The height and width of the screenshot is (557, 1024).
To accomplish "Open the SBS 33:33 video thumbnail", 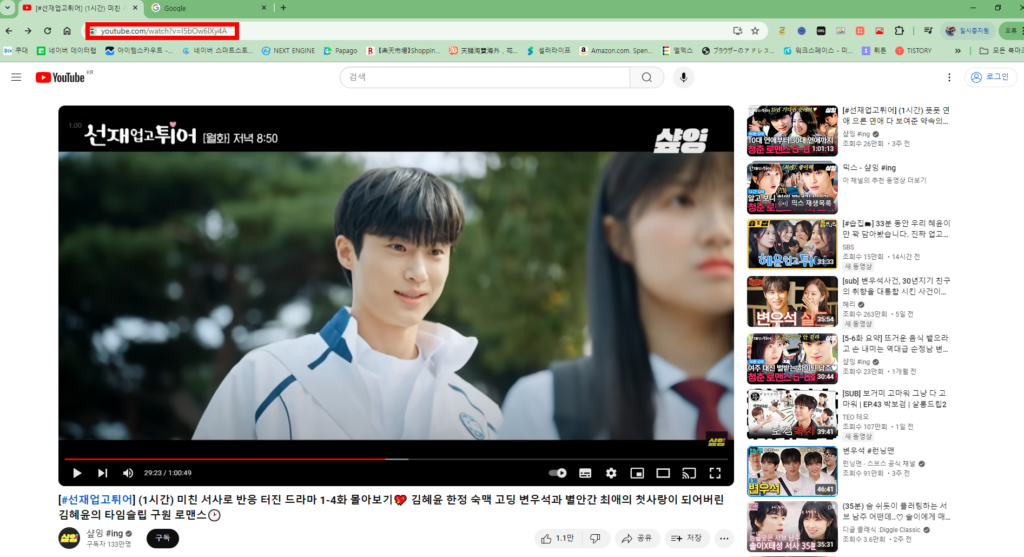I will click(x=792, y=244).
